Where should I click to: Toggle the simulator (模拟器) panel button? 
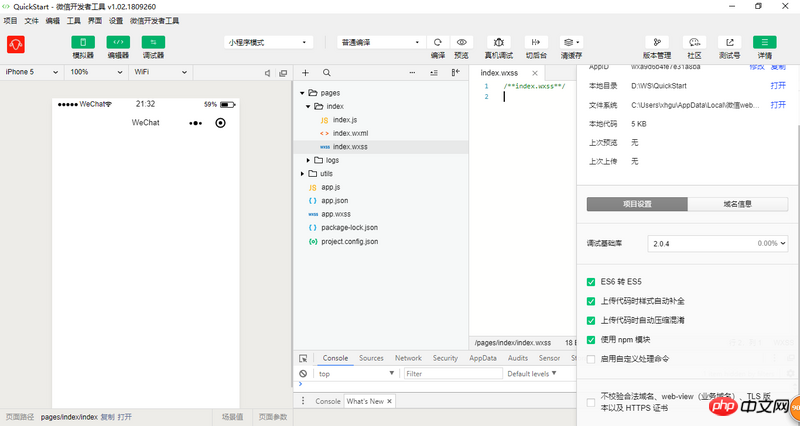click(83, 42)
